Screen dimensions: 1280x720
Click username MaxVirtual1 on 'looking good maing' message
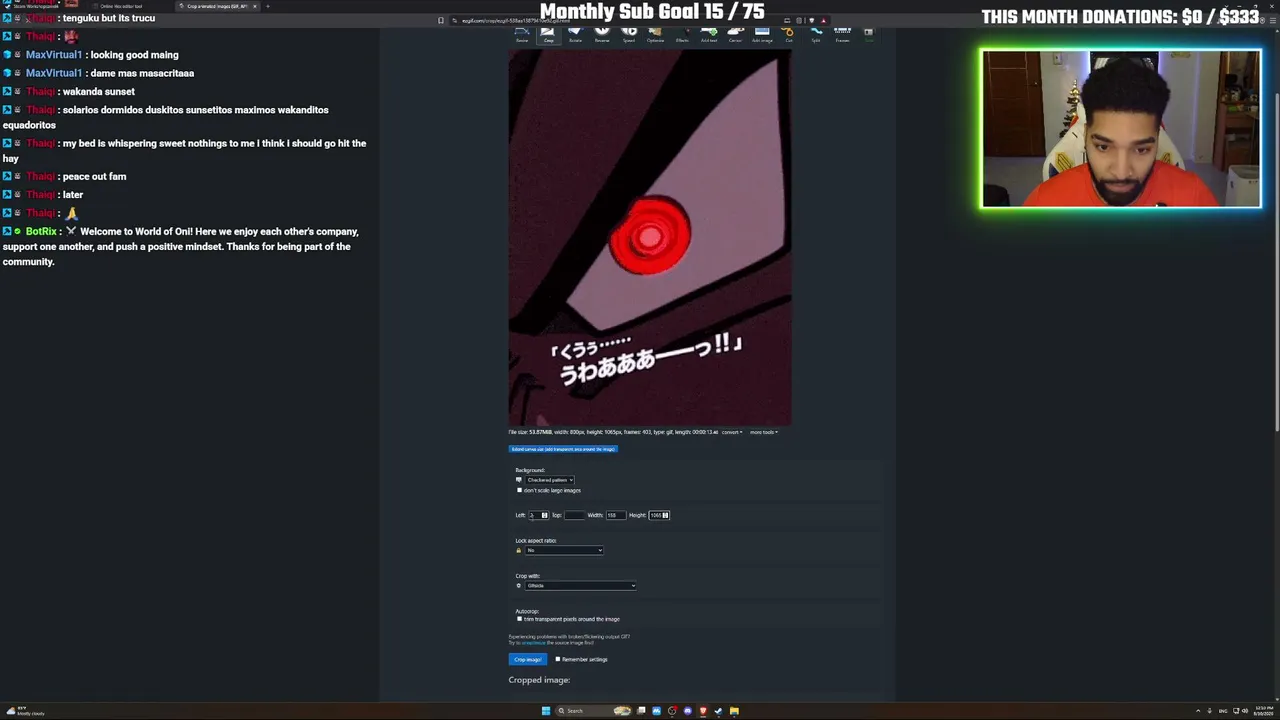(x=54, y=55)
